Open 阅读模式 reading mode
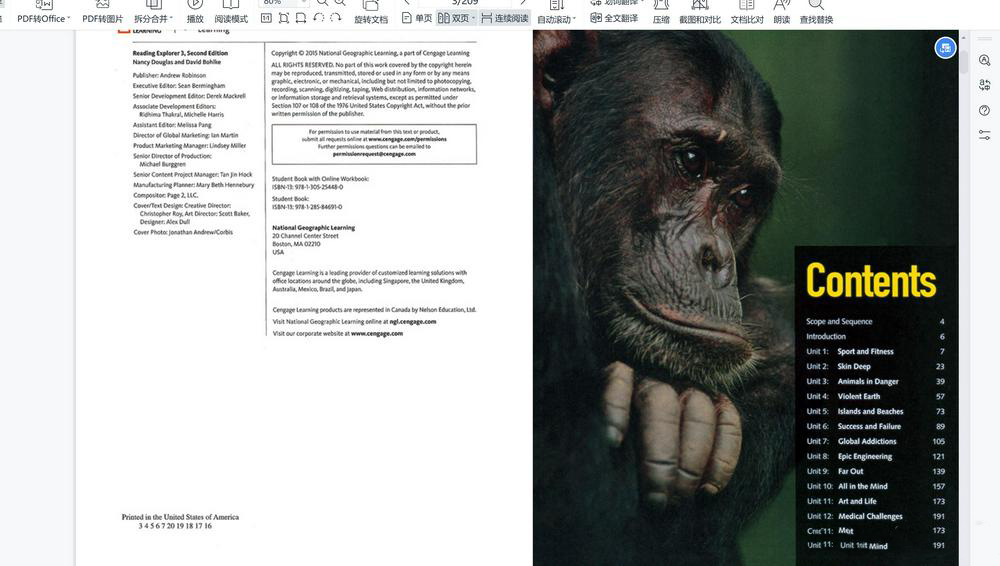This screenshot has width=1000, height=566. (231, 18)
